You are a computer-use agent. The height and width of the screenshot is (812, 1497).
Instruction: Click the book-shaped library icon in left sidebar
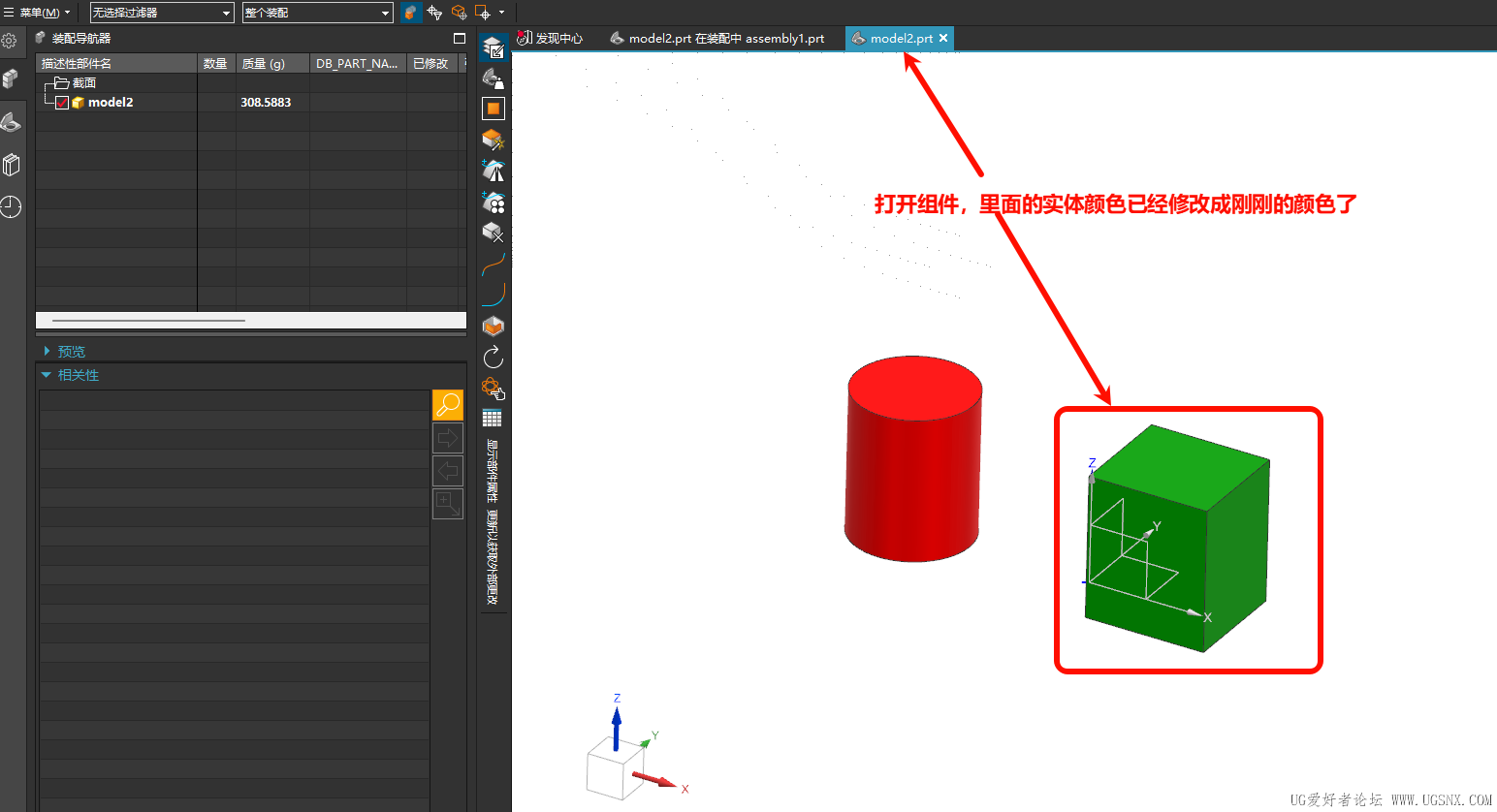click(x=11, y=165)
